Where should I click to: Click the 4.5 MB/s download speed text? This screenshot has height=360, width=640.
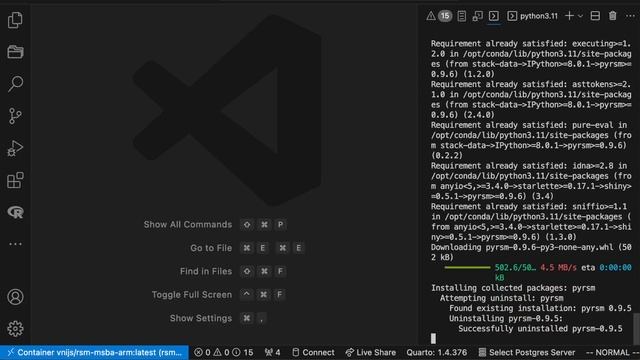pos(558,267)
